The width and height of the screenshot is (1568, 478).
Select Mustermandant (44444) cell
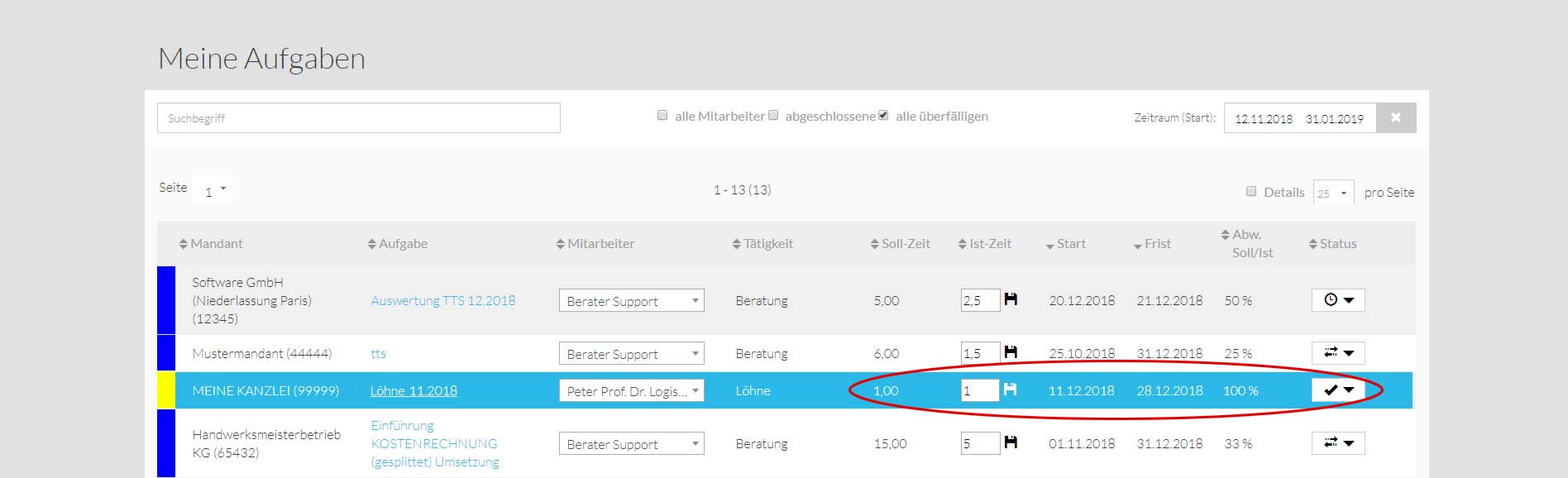tap(262, 353)
